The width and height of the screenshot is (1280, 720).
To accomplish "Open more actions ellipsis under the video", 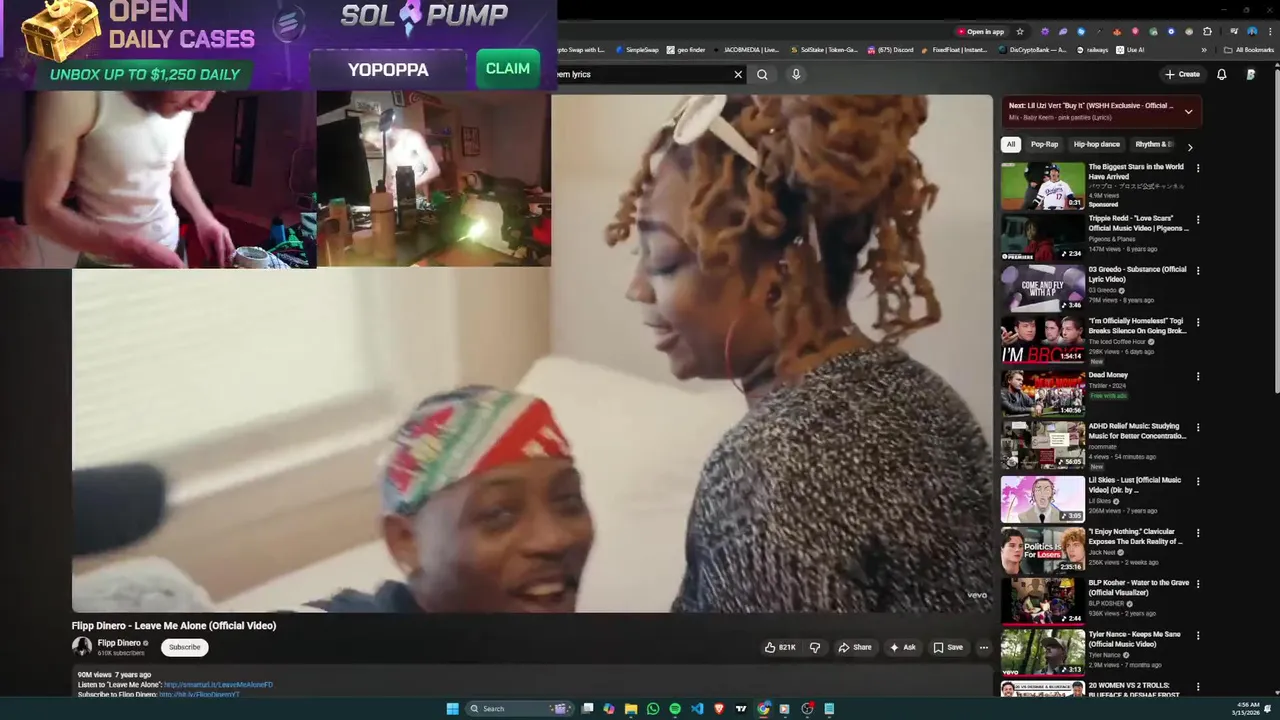I will point(983,647).
